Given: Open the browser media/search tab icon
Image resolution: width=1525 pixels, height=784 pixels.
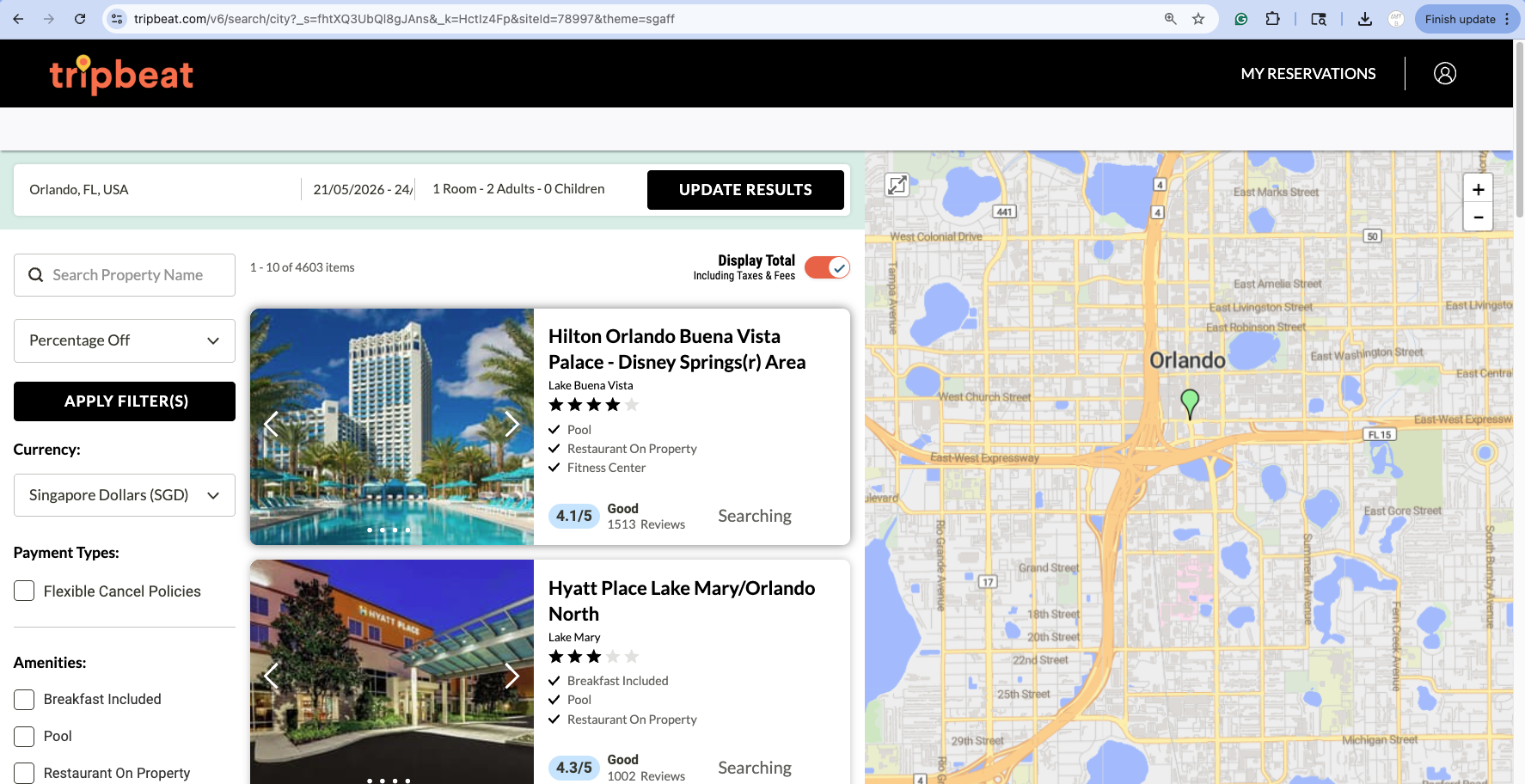Looking at the screenshot, I should pos(1319,19).
